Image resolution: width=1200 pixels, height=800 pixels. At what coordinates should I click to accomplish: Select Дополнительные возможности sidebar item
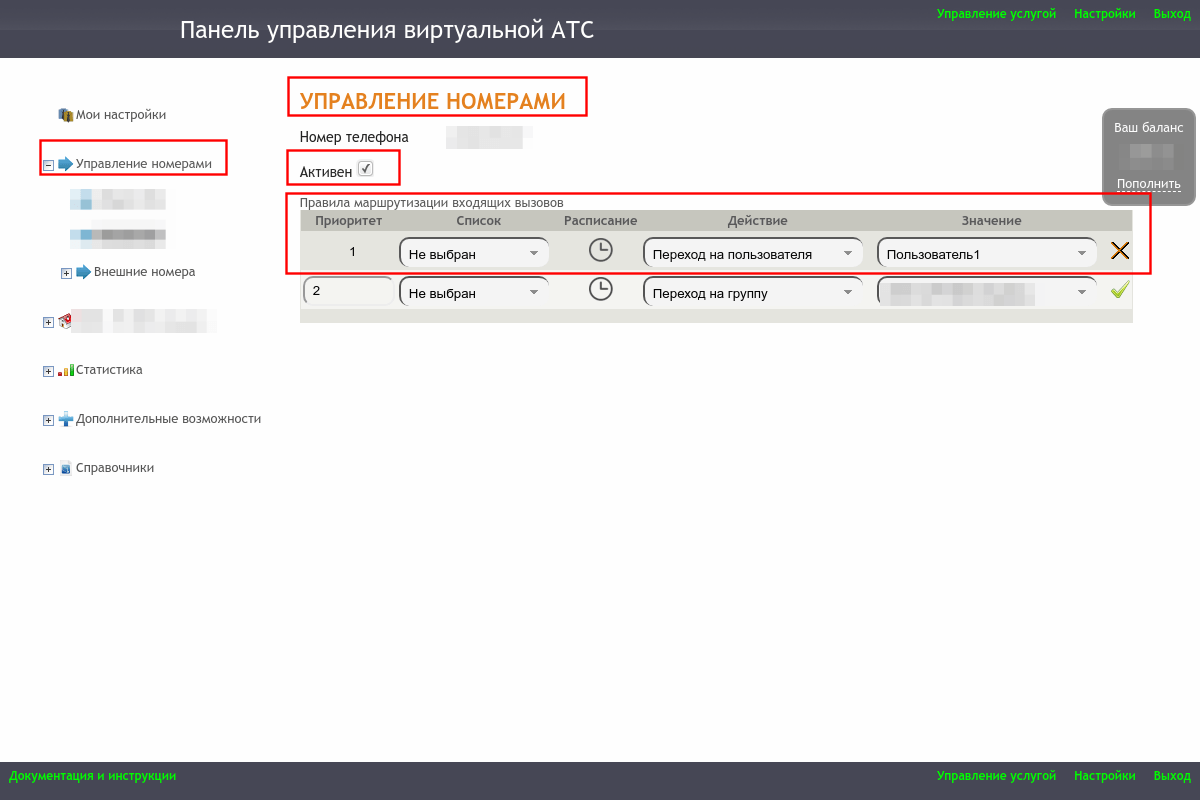coord(168,419)
